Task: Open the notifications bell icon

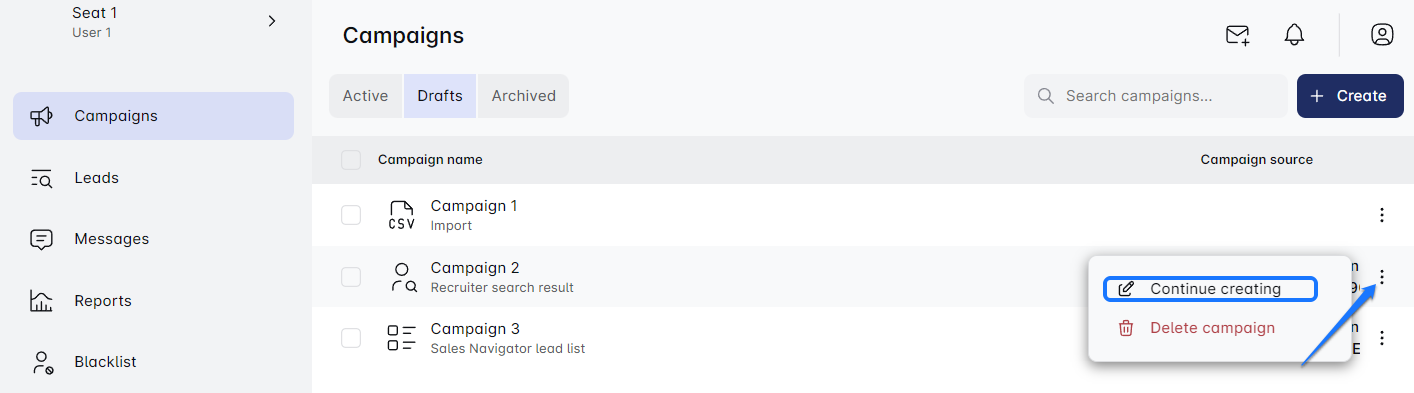Action: pyautogui.click(x=1294, y=35)
